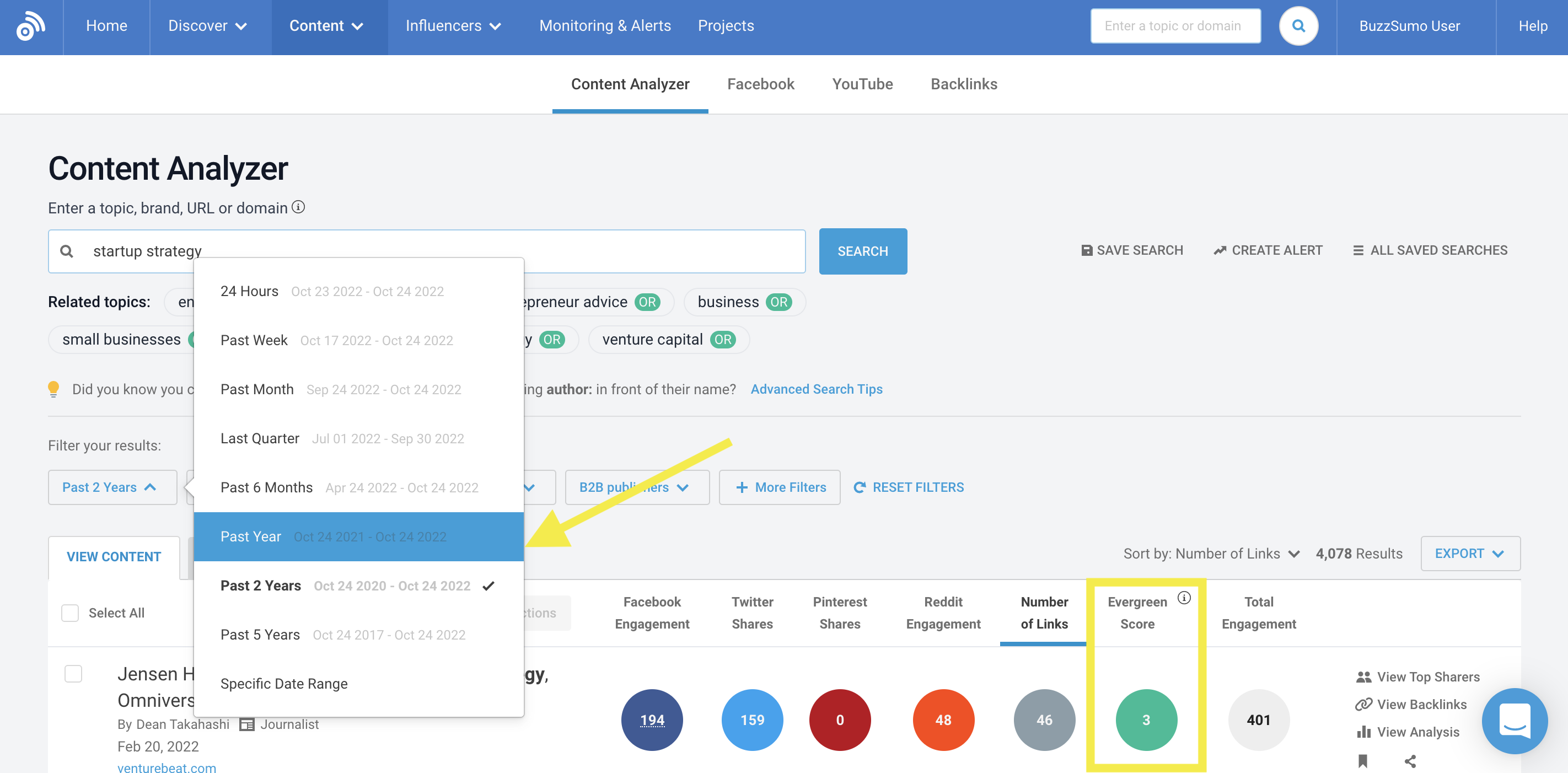
Task: Open the Advanced Search Tips link
Action: (x=817, y=389)
